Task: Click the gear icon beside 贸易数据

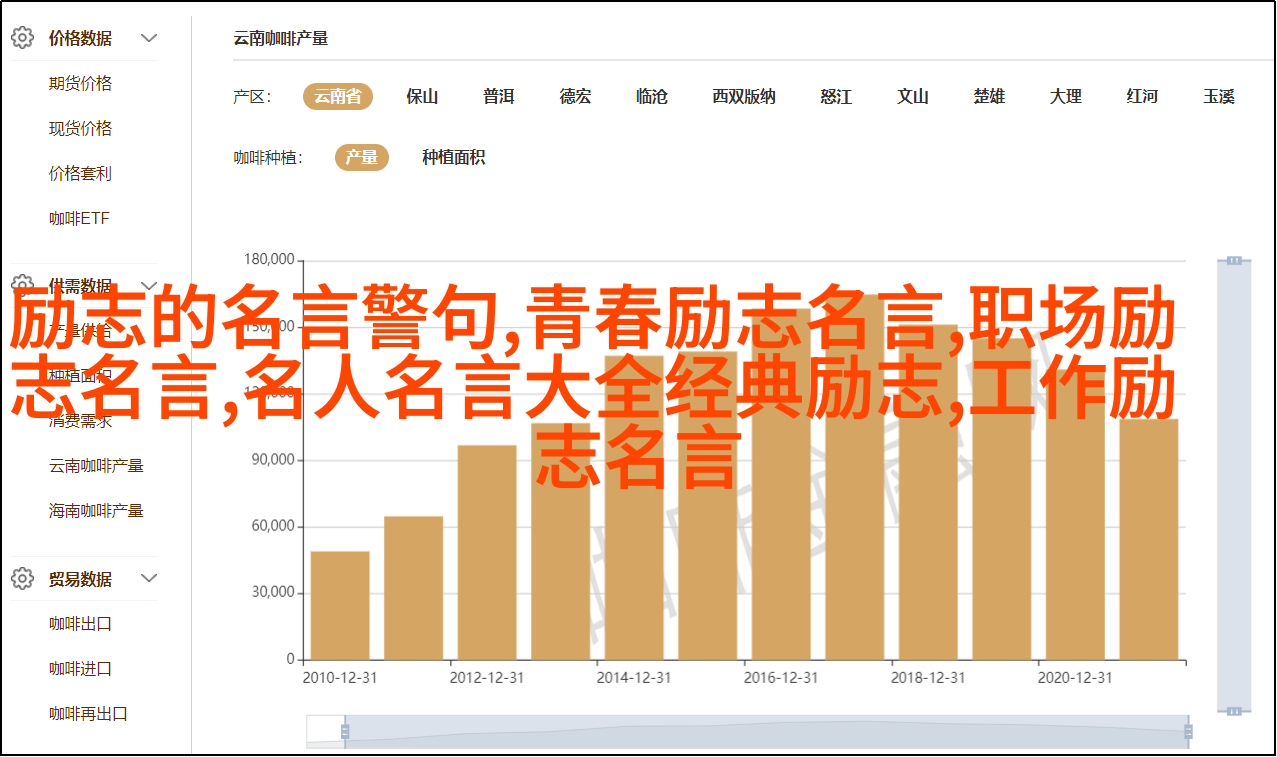Action: pyautogui.click(x=22, y=579)
